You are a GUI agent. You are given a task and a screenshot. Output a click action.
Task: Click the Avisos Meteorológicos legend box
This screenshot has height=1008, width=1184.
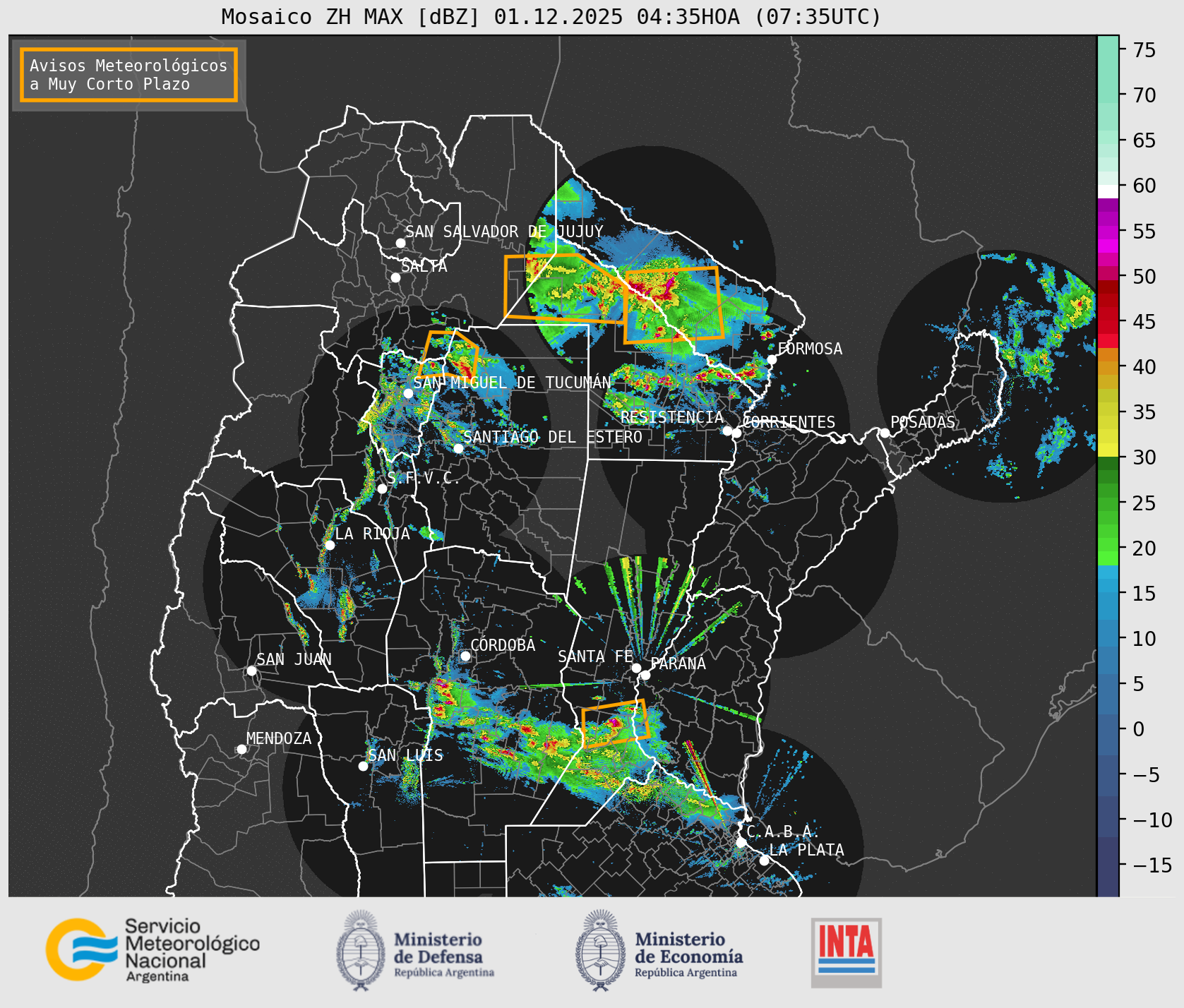[x=128, y=75]
